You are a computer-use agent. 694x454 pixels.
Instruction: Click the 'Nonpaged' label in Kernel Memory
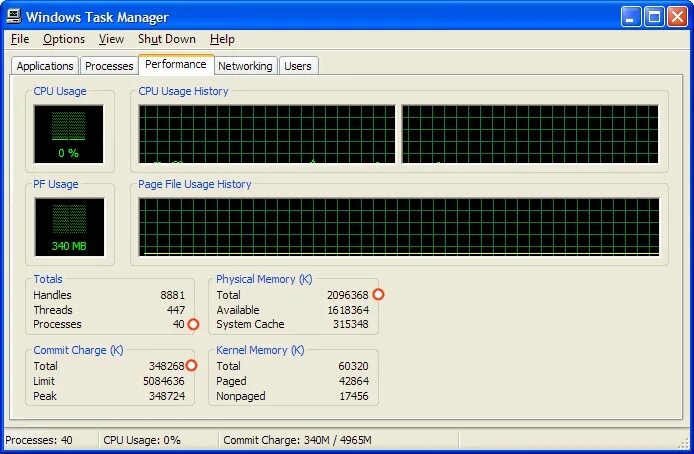[241, 396]
